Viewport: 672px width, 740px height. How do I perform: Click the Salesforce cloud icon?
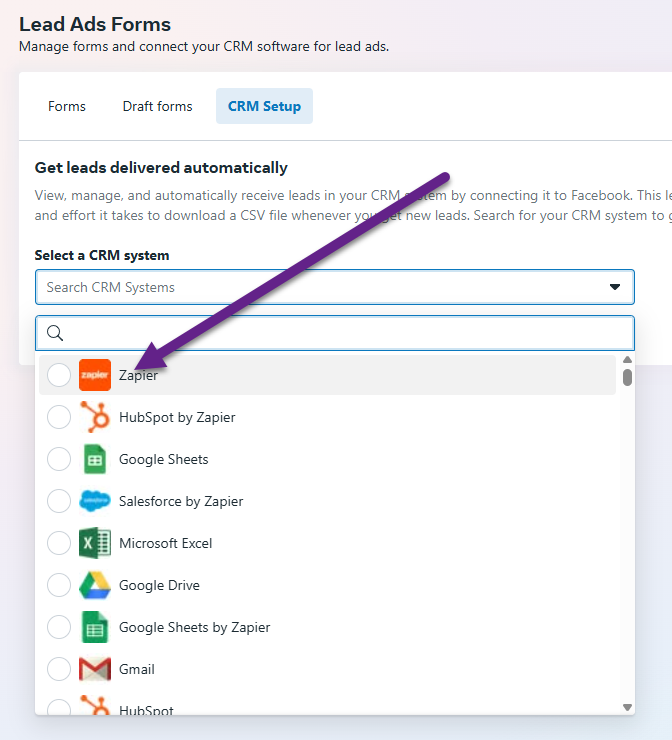tap(95, 501)
